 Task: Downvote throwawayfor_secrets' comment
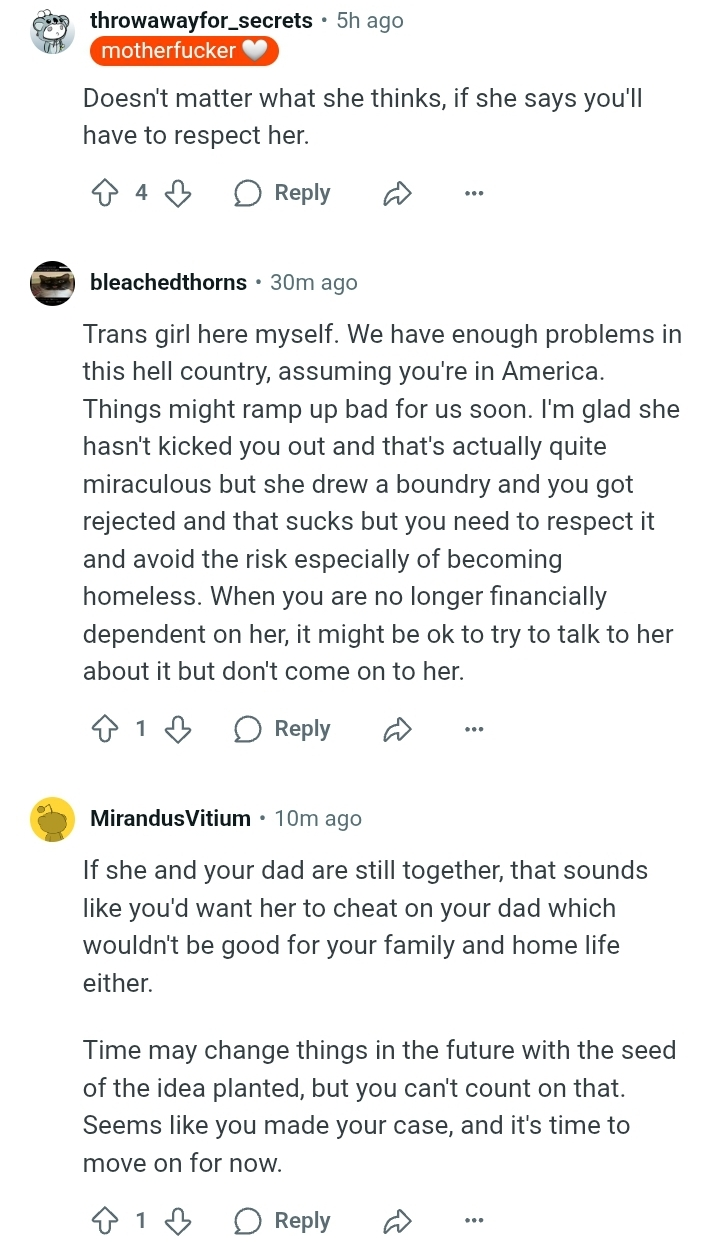(177, 193)
